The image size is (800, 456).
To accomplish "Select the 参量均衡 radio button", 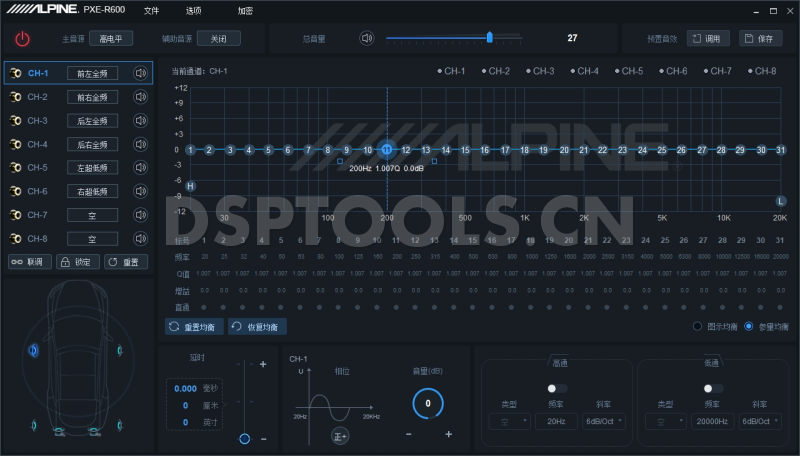I will pyautogui.click(x=748, y=326).
